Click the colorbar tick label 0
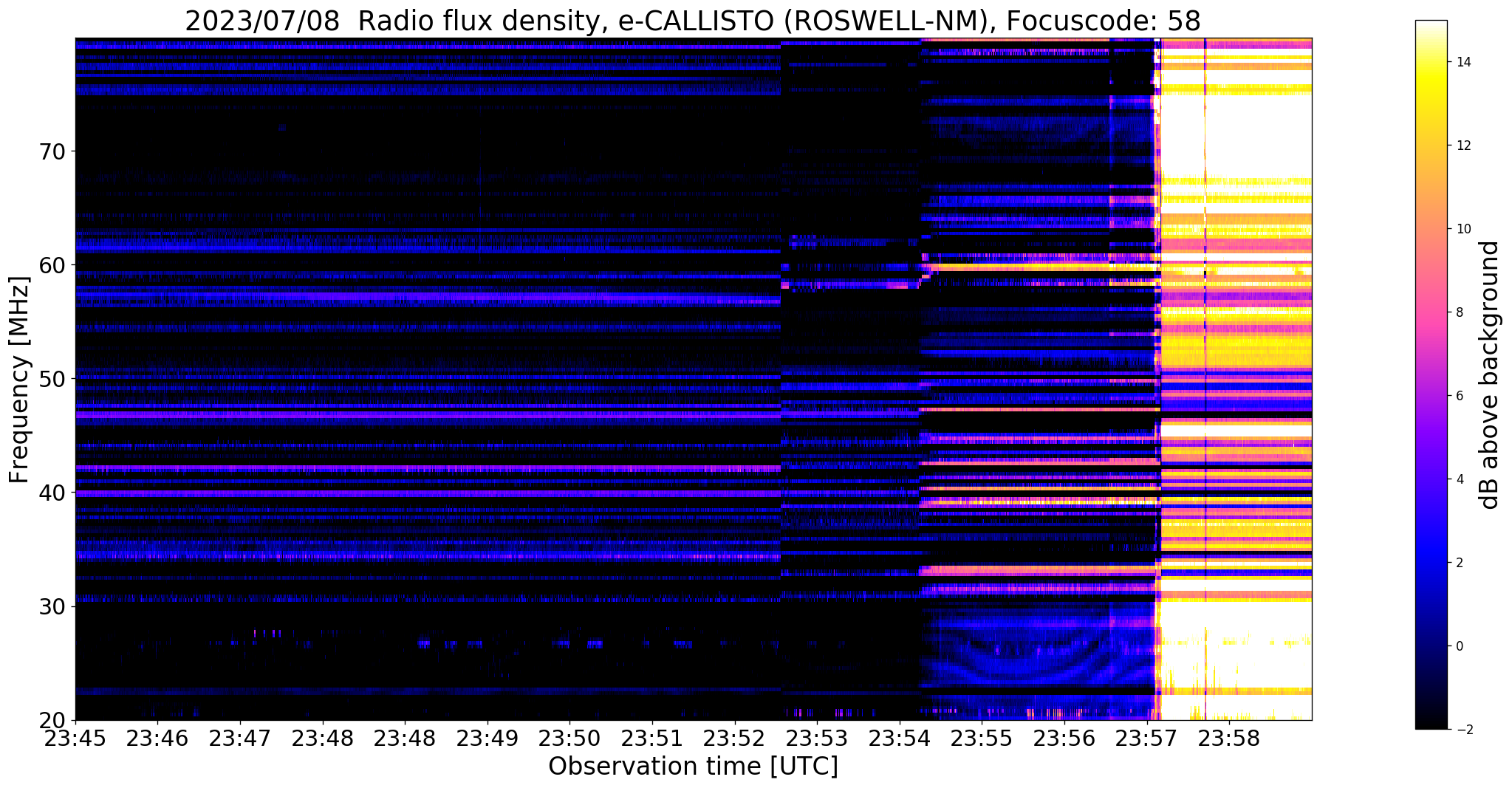Viewport: 1512px width, 788px height. [x=1459, y=646]
